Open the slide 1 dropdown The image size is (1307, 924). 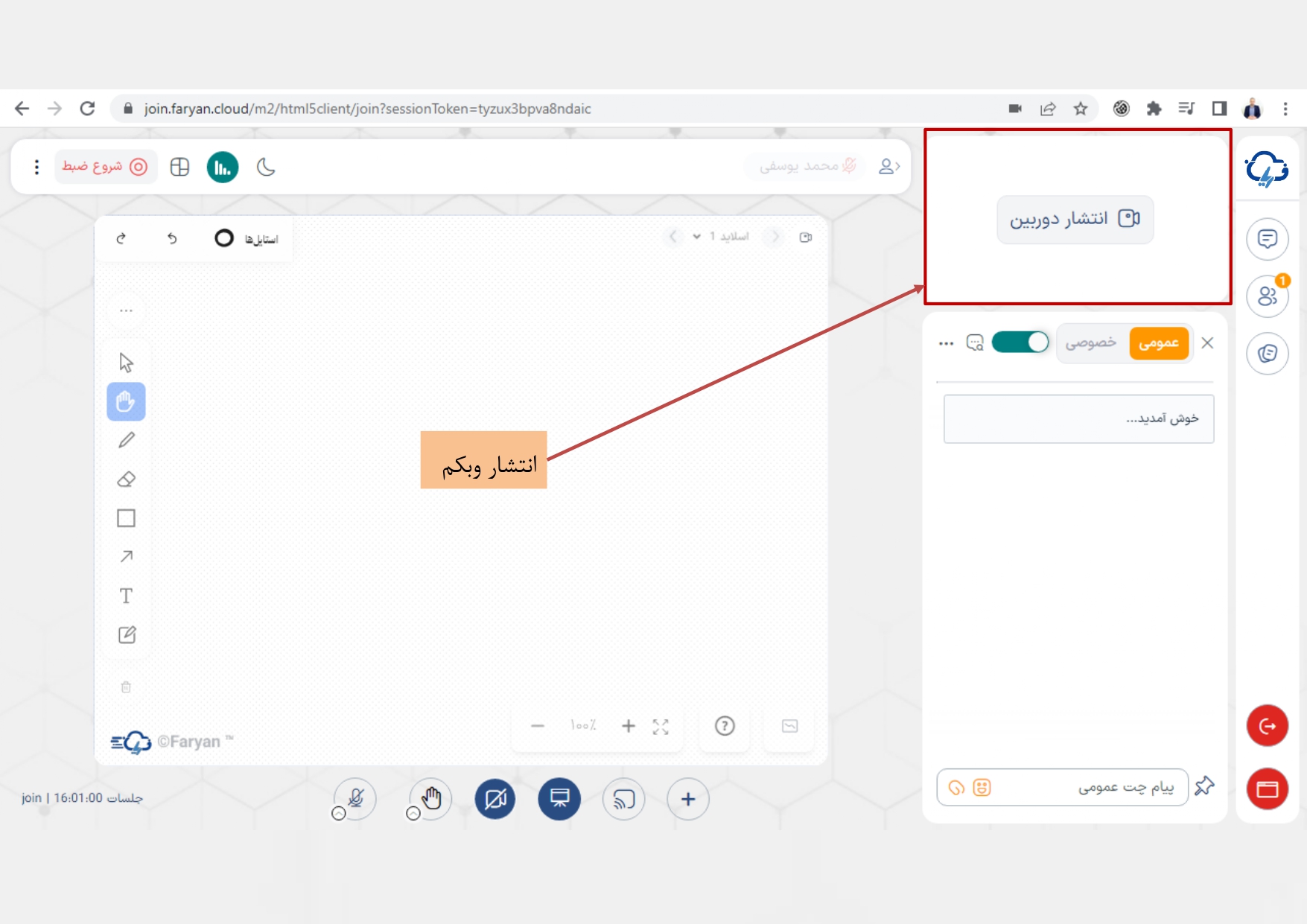pyautogui.click(x=721, y=237)
